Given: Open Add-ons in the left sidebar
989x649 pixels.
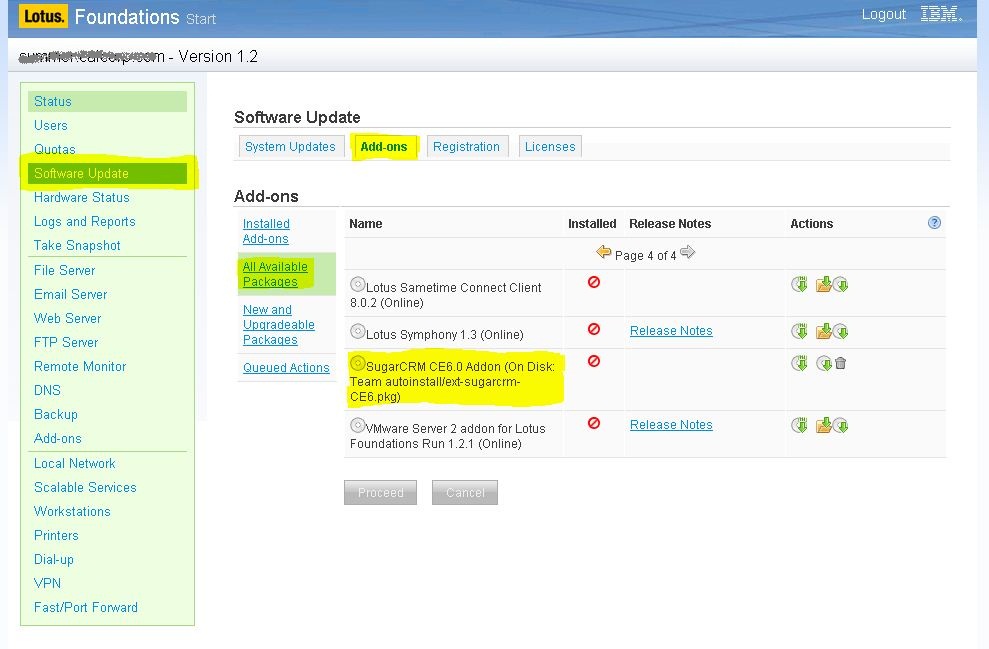Looking at the screenshot, I should click(x=57, y=438).
